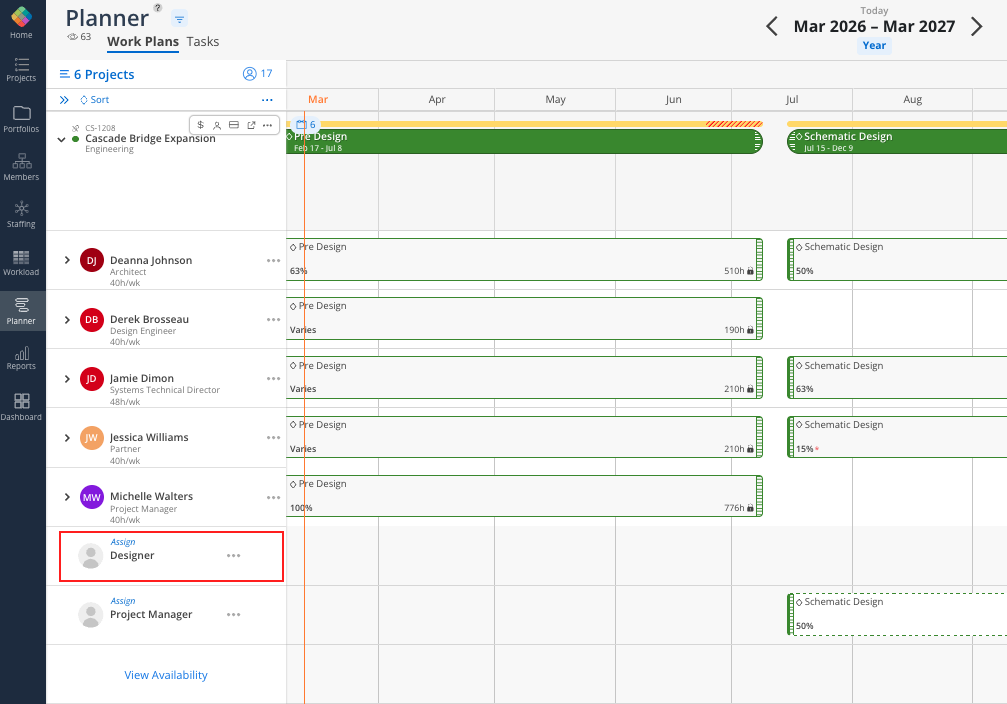Click Michelle Walters's MW avatar
Screen dimensions: 1007x704
[92, 497]
